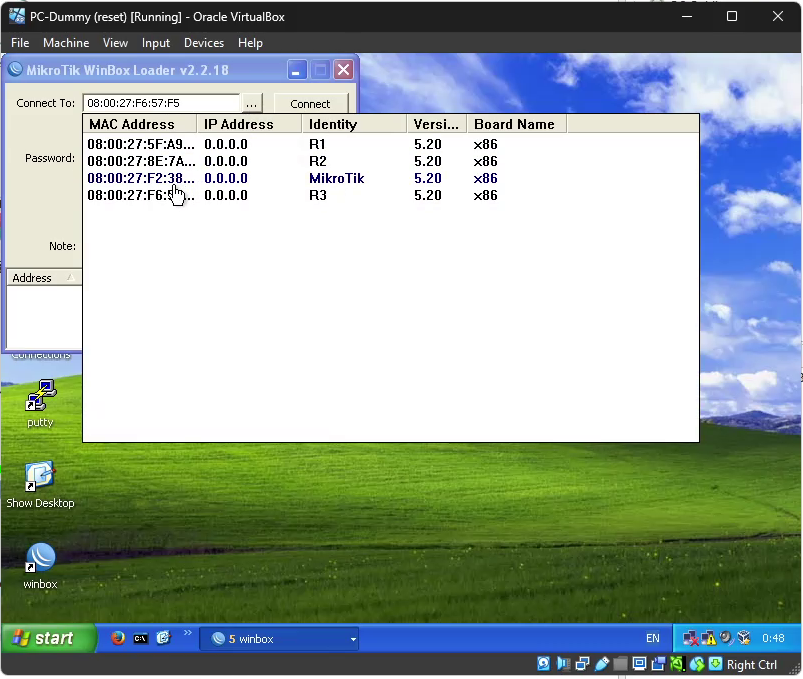Click the ... neighbor browse button
This screenshot has width=803, height=679.
(x=251, y=103)
